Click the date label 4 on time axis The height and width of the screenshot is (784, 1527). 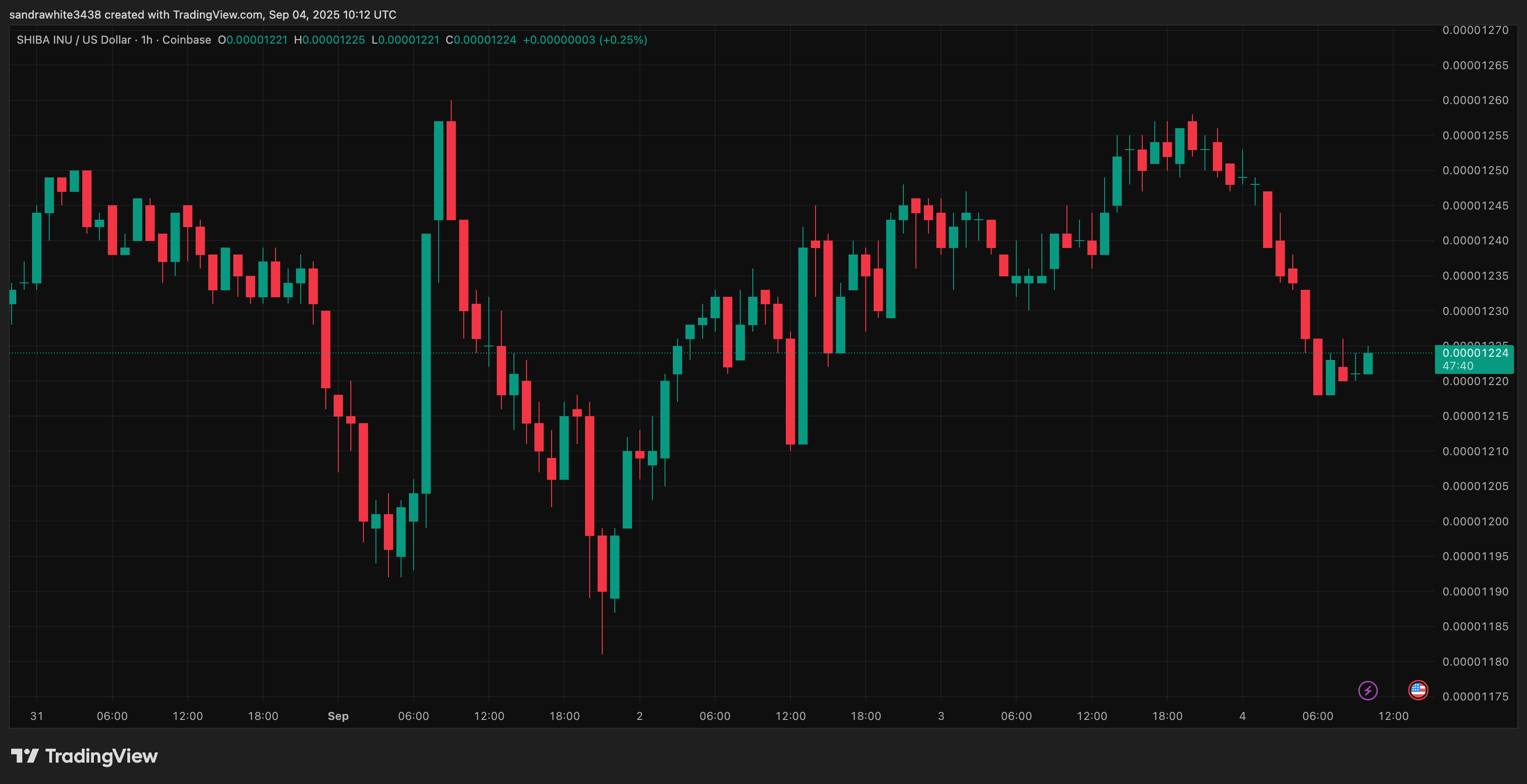(x=1243, y=716)
